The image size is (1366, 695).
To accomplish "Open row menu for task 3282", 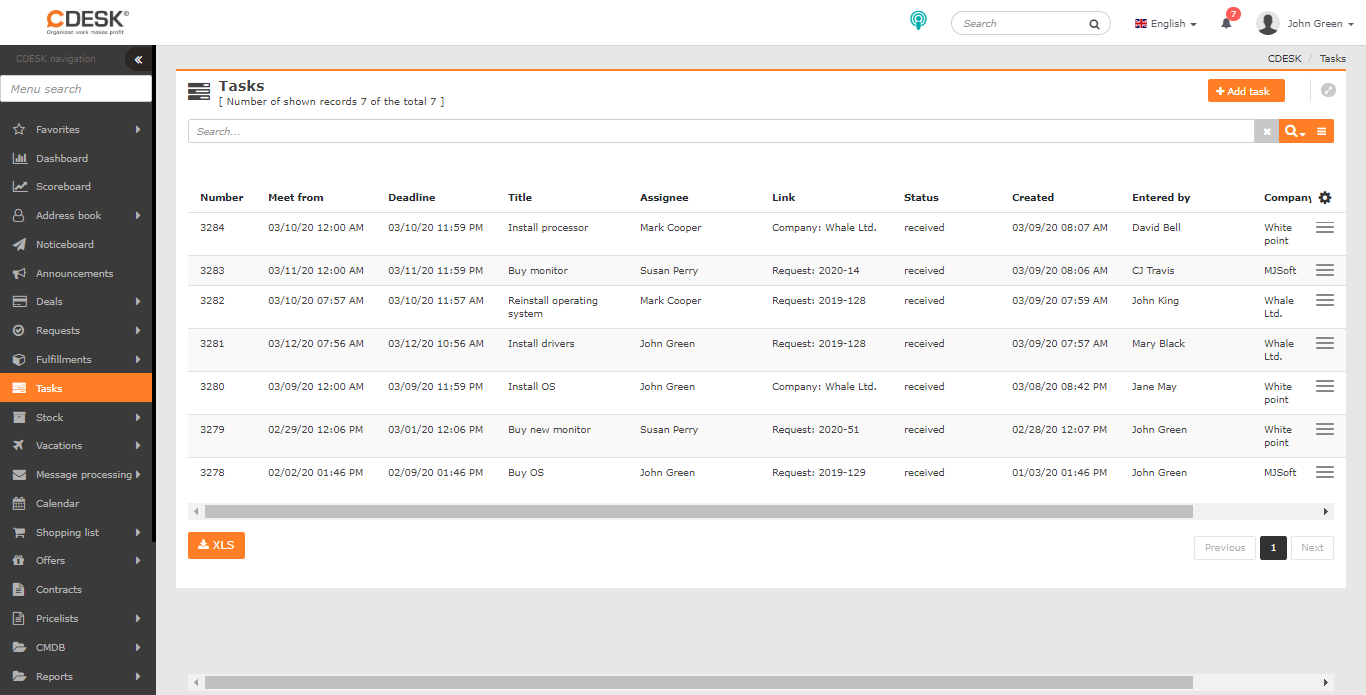I will pos(1325,300).
